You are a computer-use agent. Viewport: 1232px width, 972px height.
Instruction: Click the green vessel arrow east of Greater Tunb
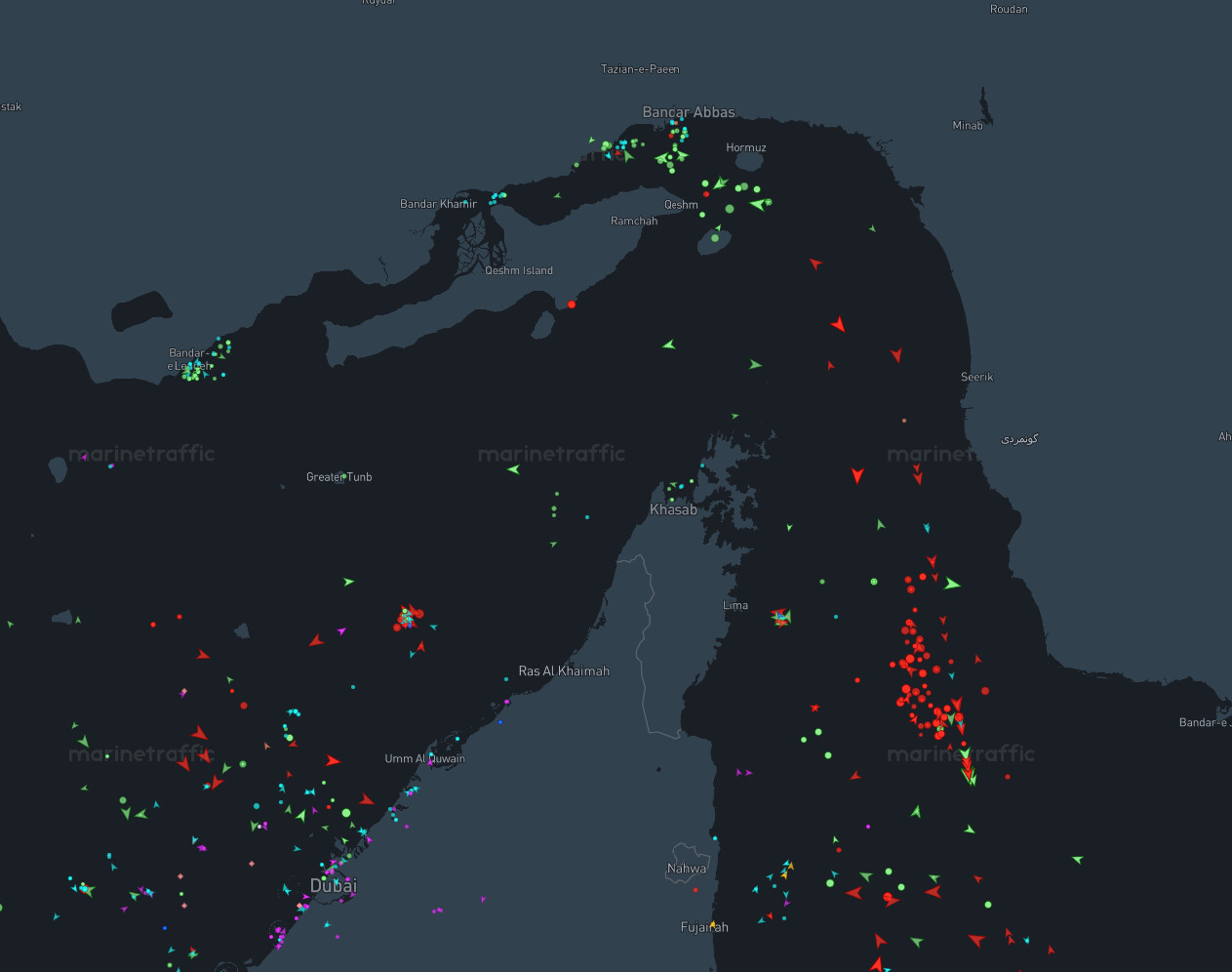[x=513, y=469]
